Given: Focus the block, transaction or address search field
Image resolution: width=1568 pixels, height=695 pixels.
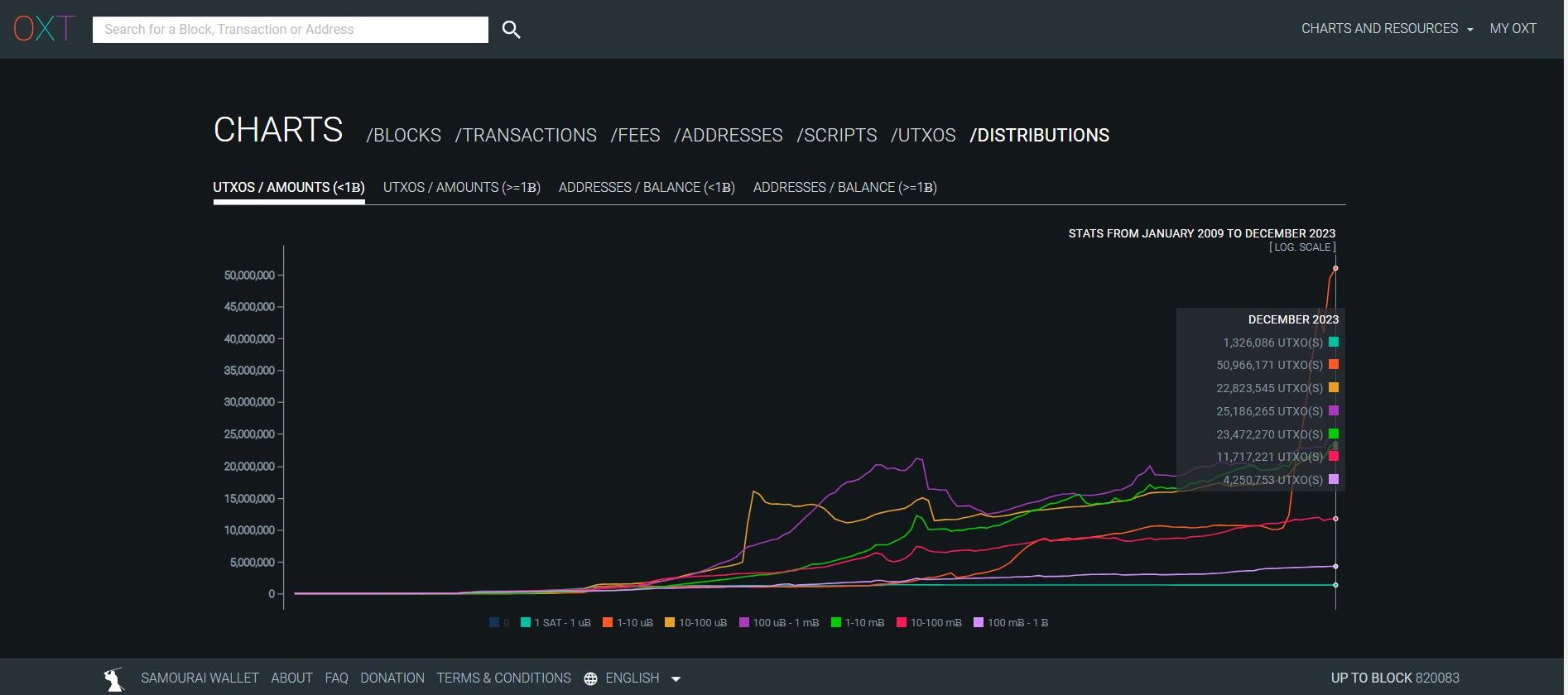Looking at the screenshot, I should pos(290,30).
